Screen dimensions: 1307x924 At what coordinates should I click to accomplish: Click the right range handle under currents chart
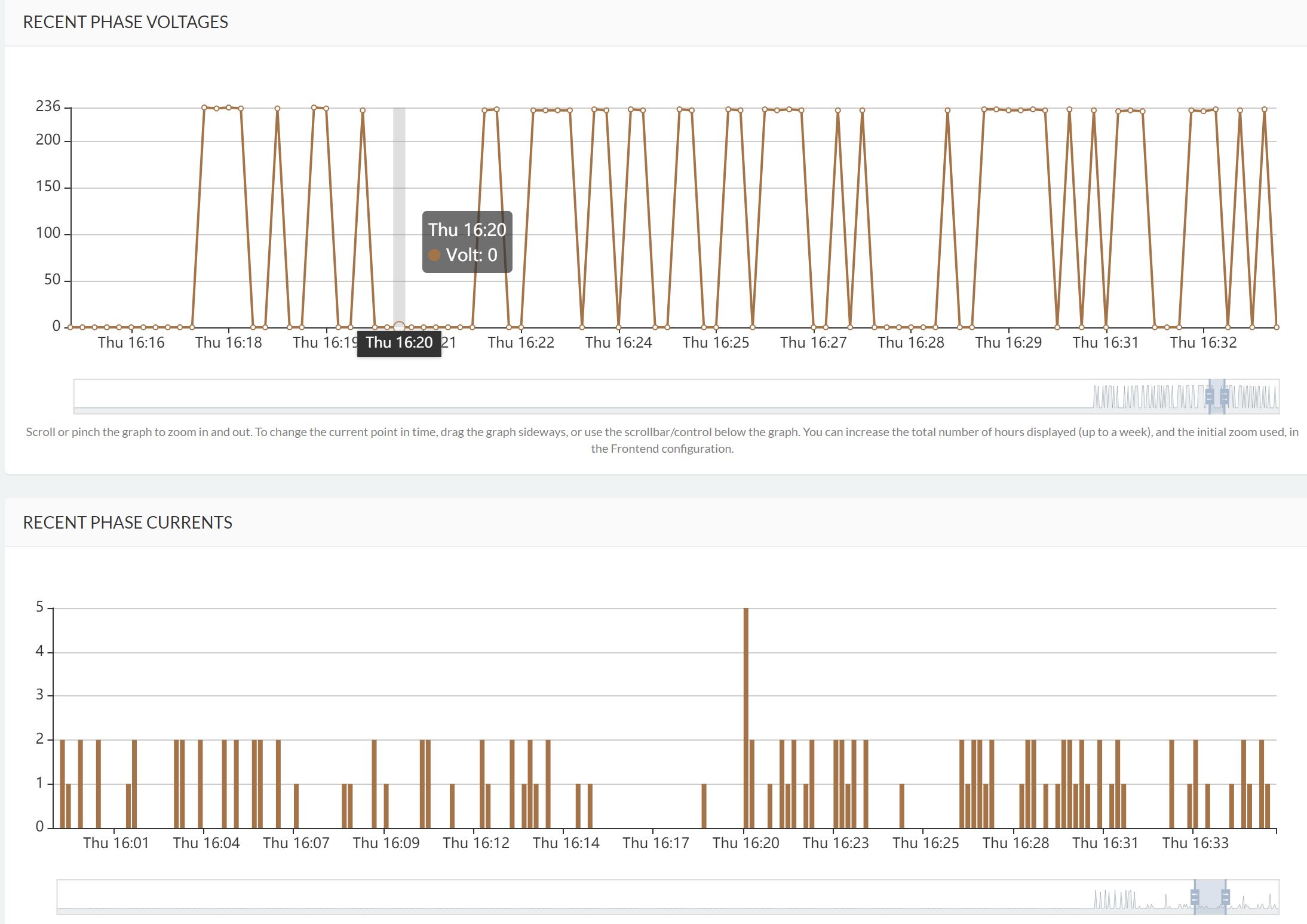click(x=1226, y=897)
